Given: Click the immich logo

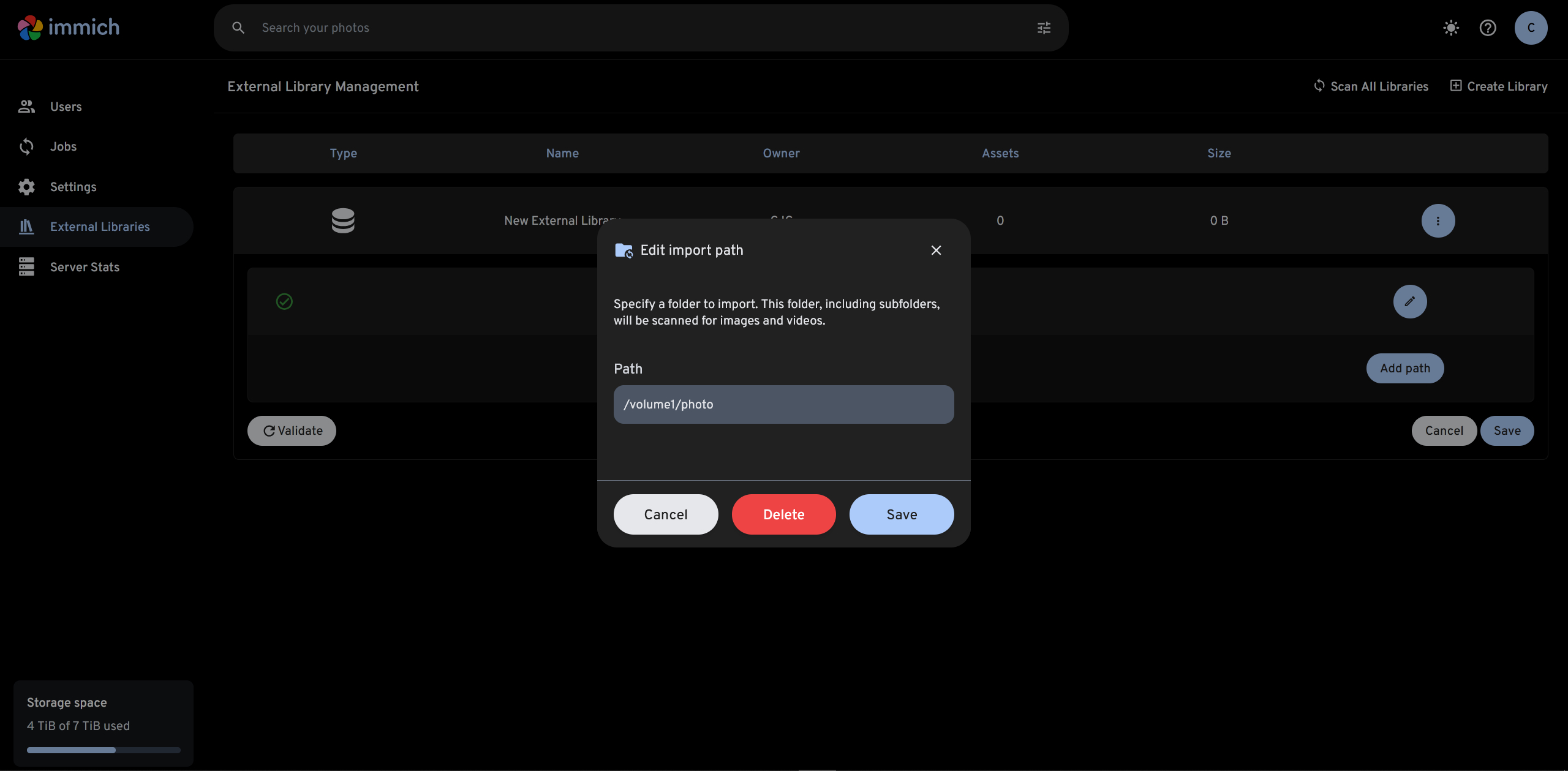Looking at the screenshot, I should pos(69,28).
